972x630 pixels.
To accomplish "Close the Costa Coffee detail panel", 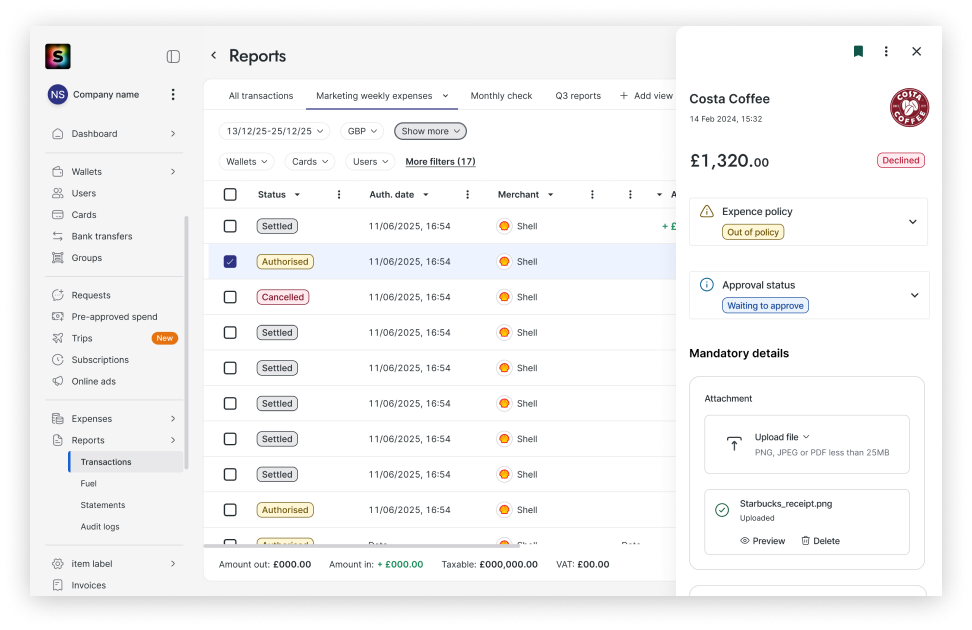I will coord(916,51).
